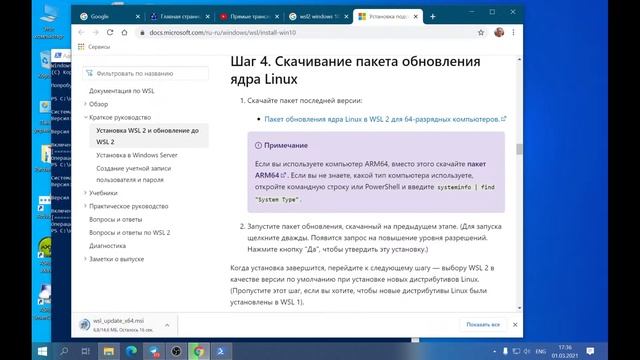Open File Explorer from taskbar
Viewport: 640px width, 360px height.
(109, 351)
